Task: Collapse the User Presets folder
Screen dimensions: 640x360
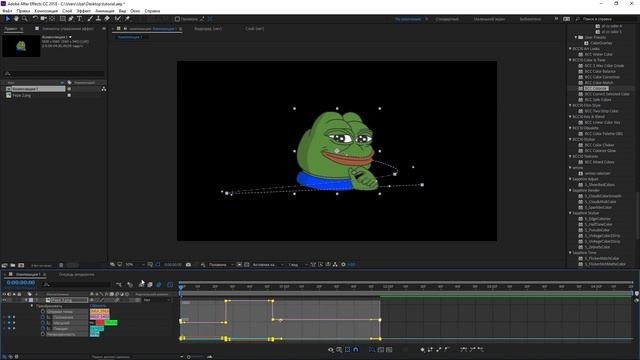Action: click(576, 37)
